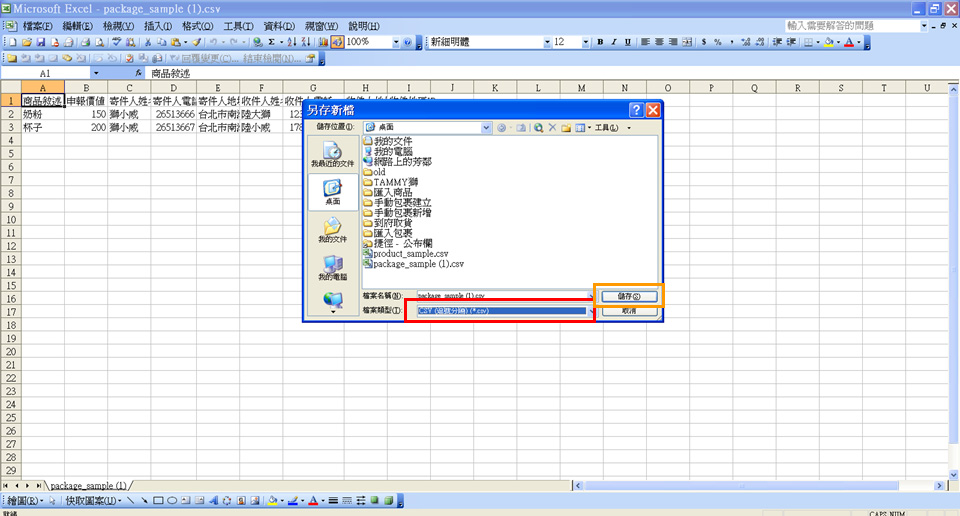Click the font color red A swatch
The height and width of the screenshot is (516, 960).
point(848,42)
